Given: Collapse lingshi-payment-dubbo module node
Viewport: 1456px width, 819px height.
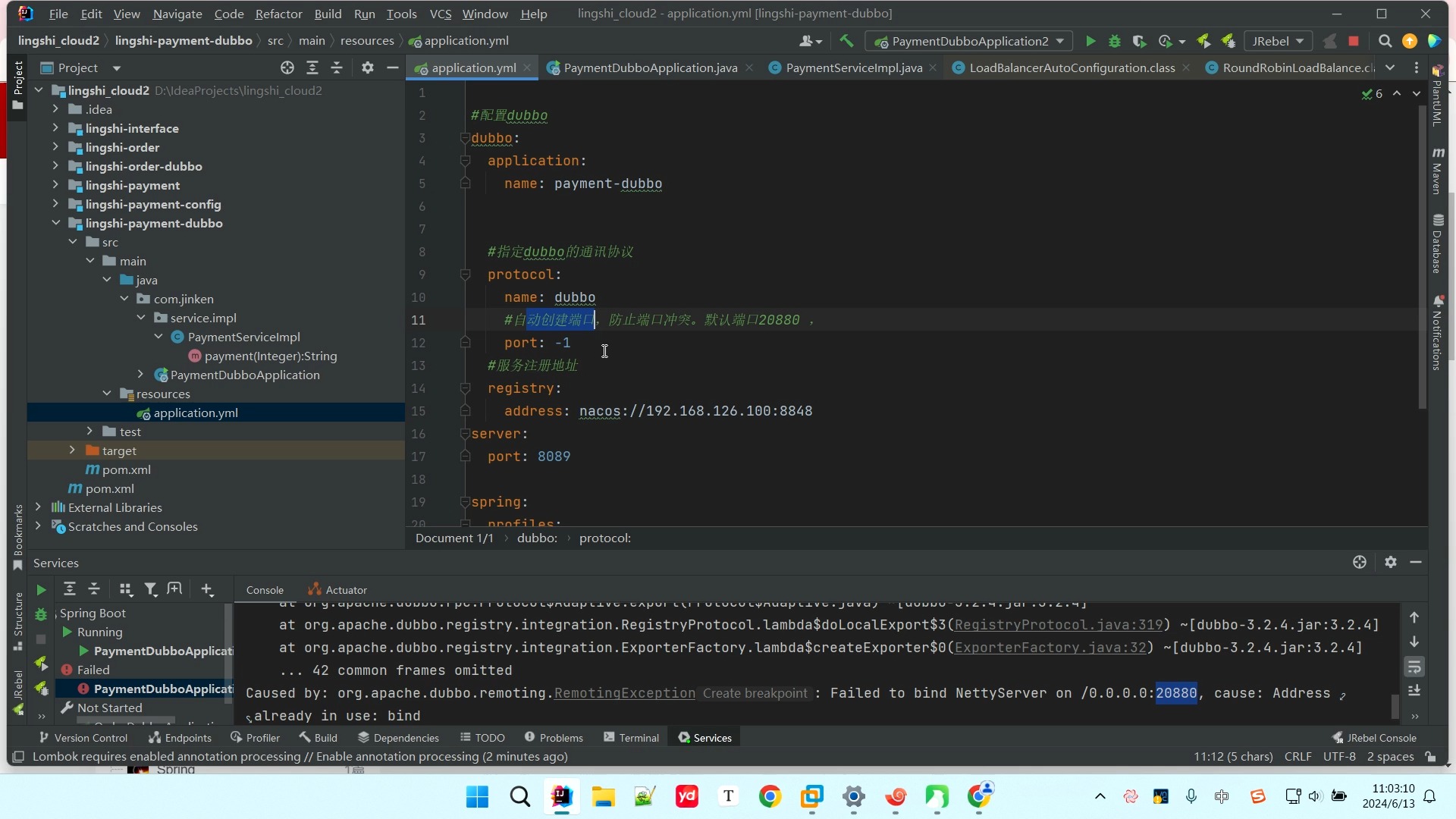Looking at the screenshot, I should pos(56,223).
